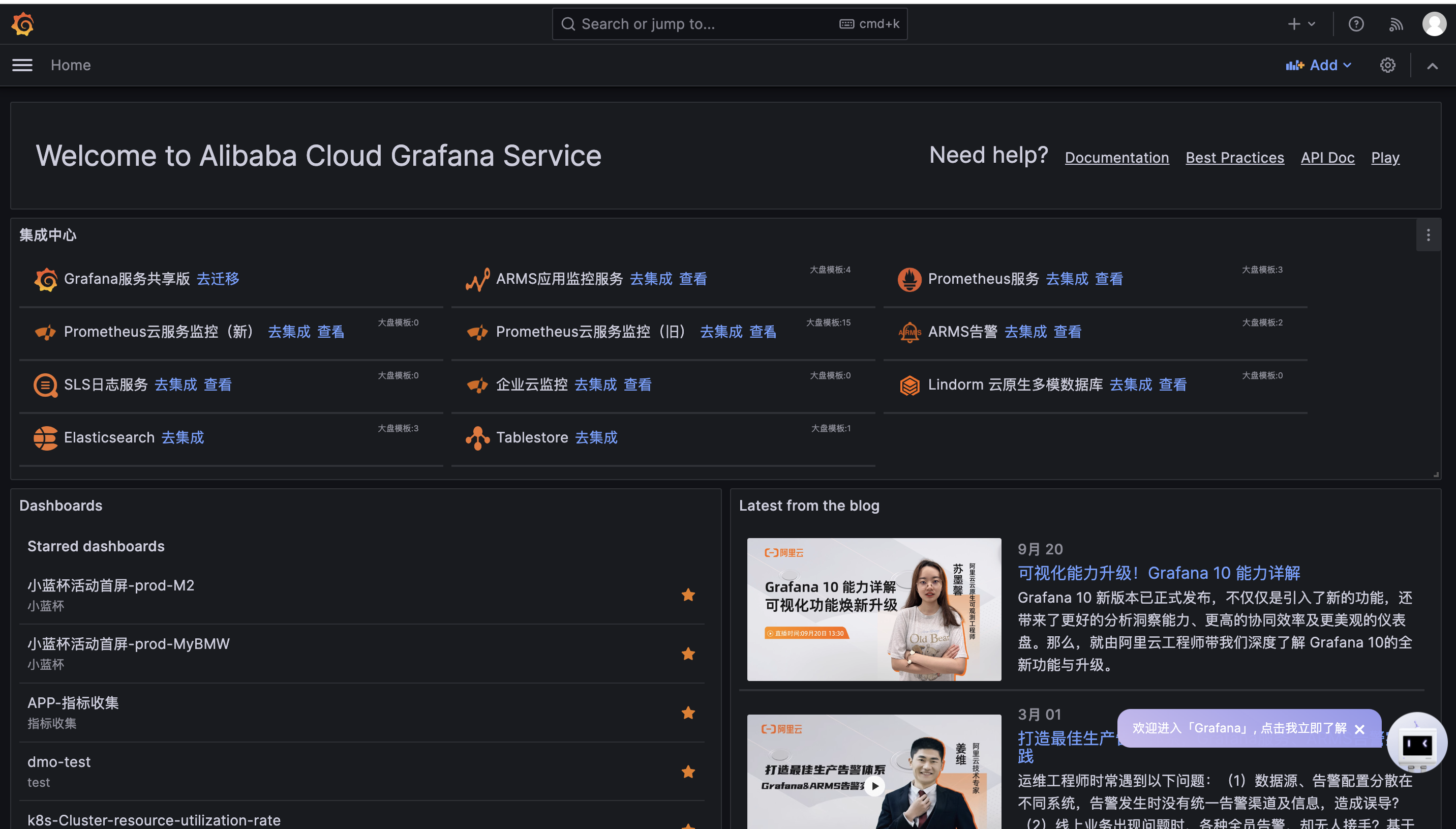
Task: Click the Prometheus服务 flame icon
Action: click(x=909, y=279)
